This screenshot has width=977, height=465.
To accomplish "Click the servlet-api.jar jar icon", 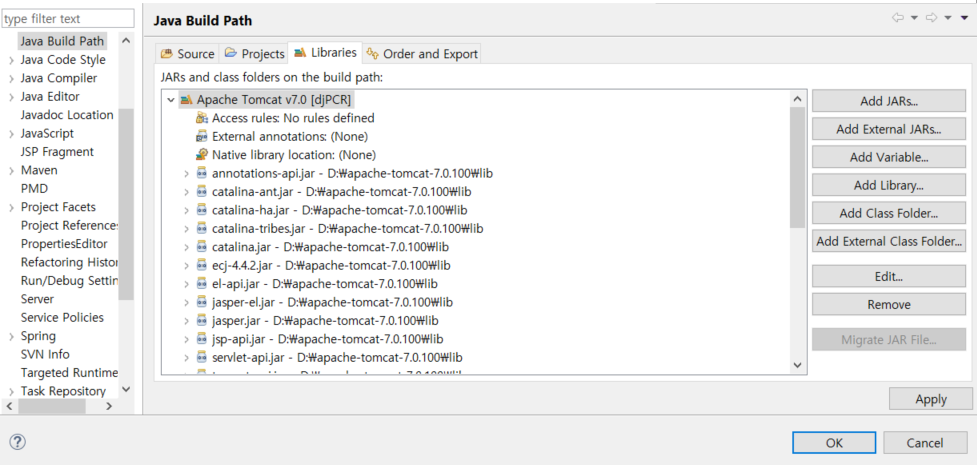I will point(201,358).
